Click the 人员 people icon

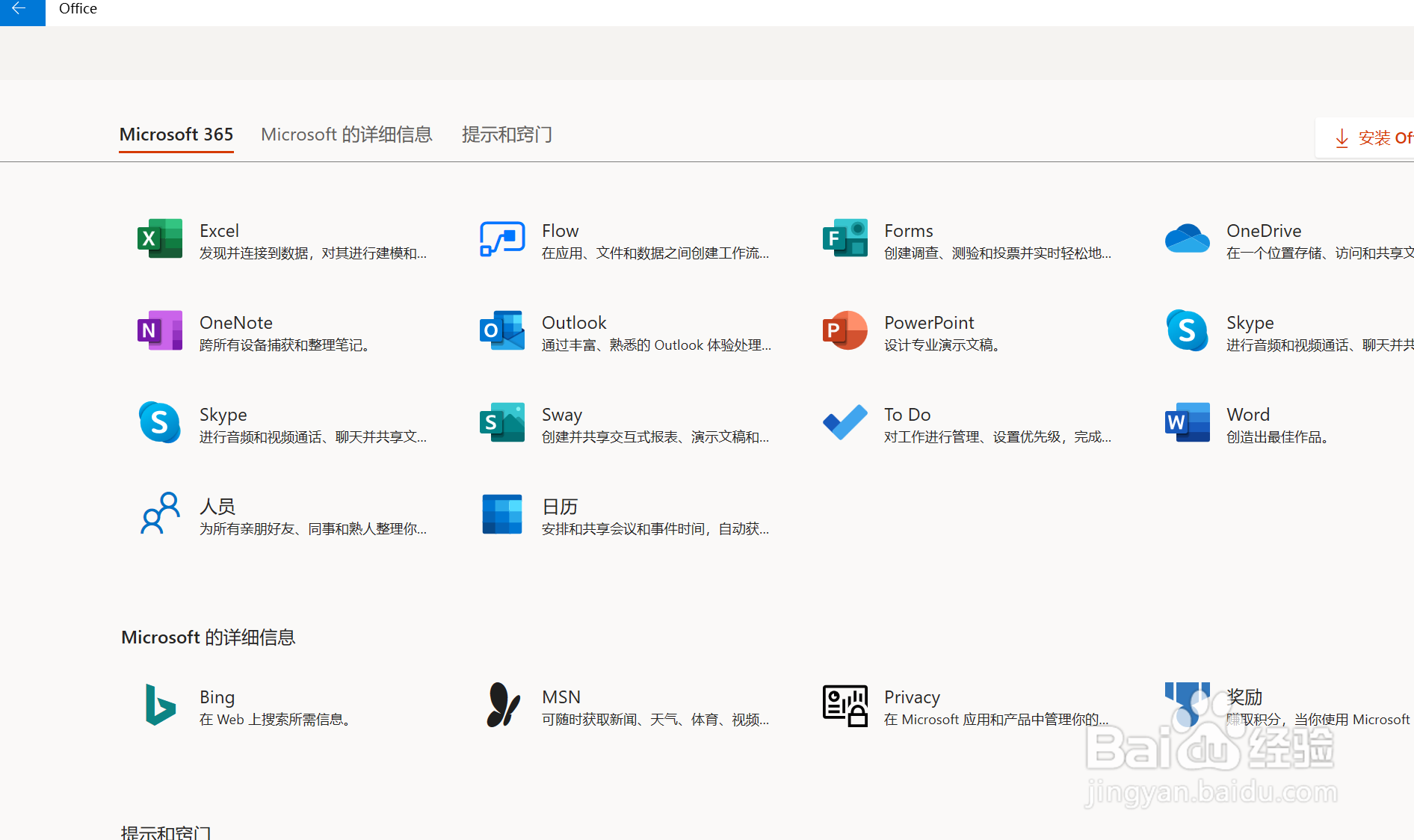160,515
